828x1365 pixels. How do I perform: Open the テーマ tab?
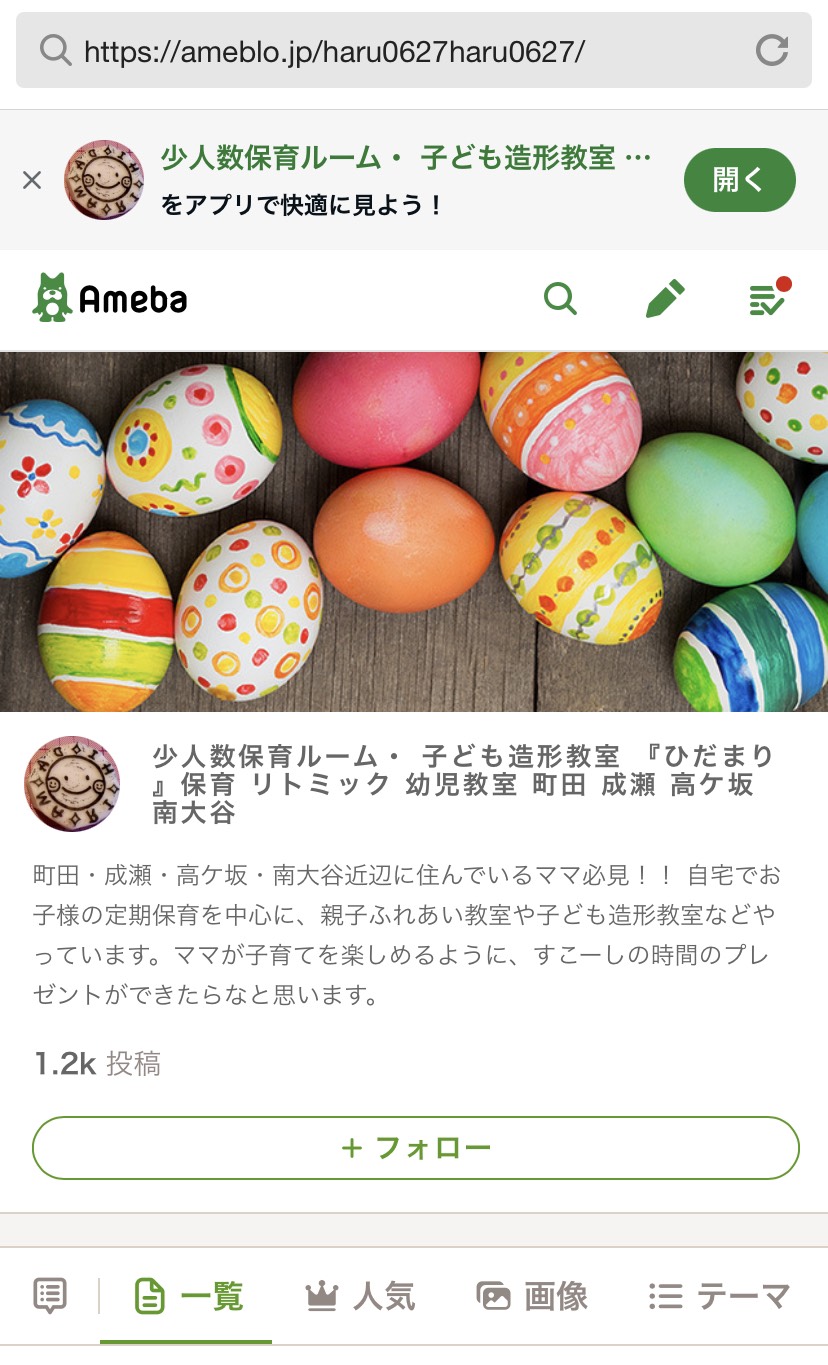[720, 1297]
